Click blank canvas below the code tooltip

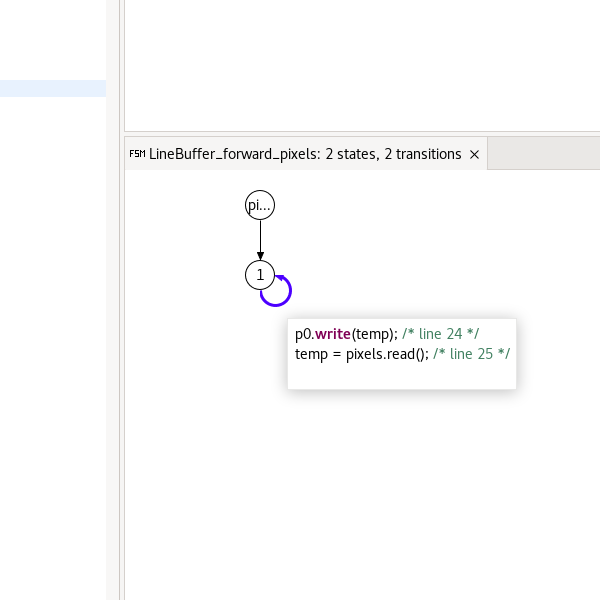(x=400, y=480)
